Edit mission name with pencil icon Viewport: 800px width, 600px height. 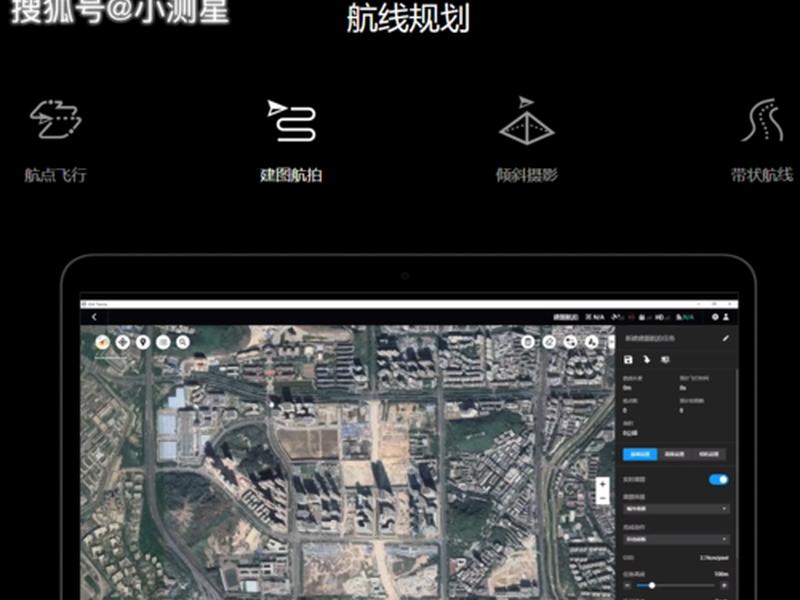point(726,338)
